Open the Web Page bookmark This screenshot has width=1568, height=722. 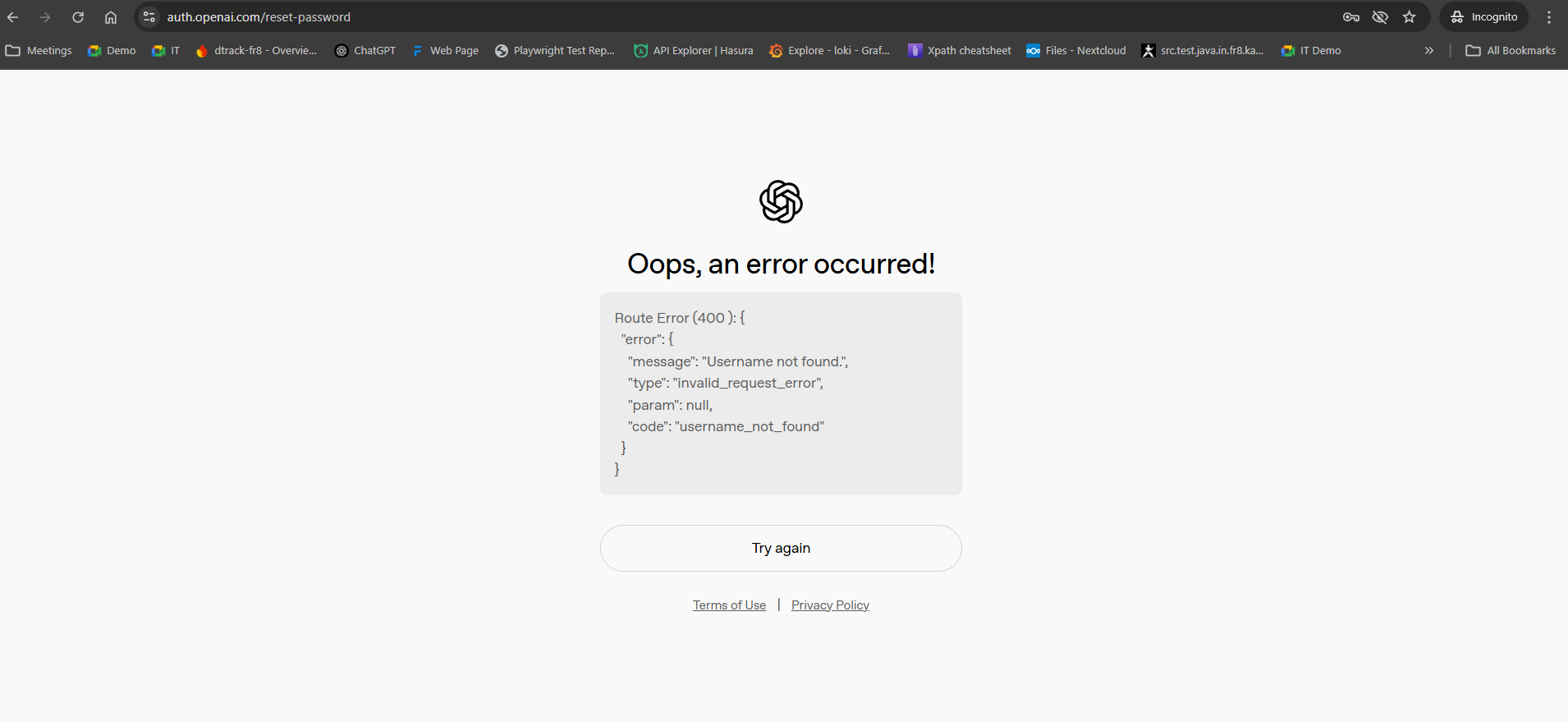pos(445,51)
